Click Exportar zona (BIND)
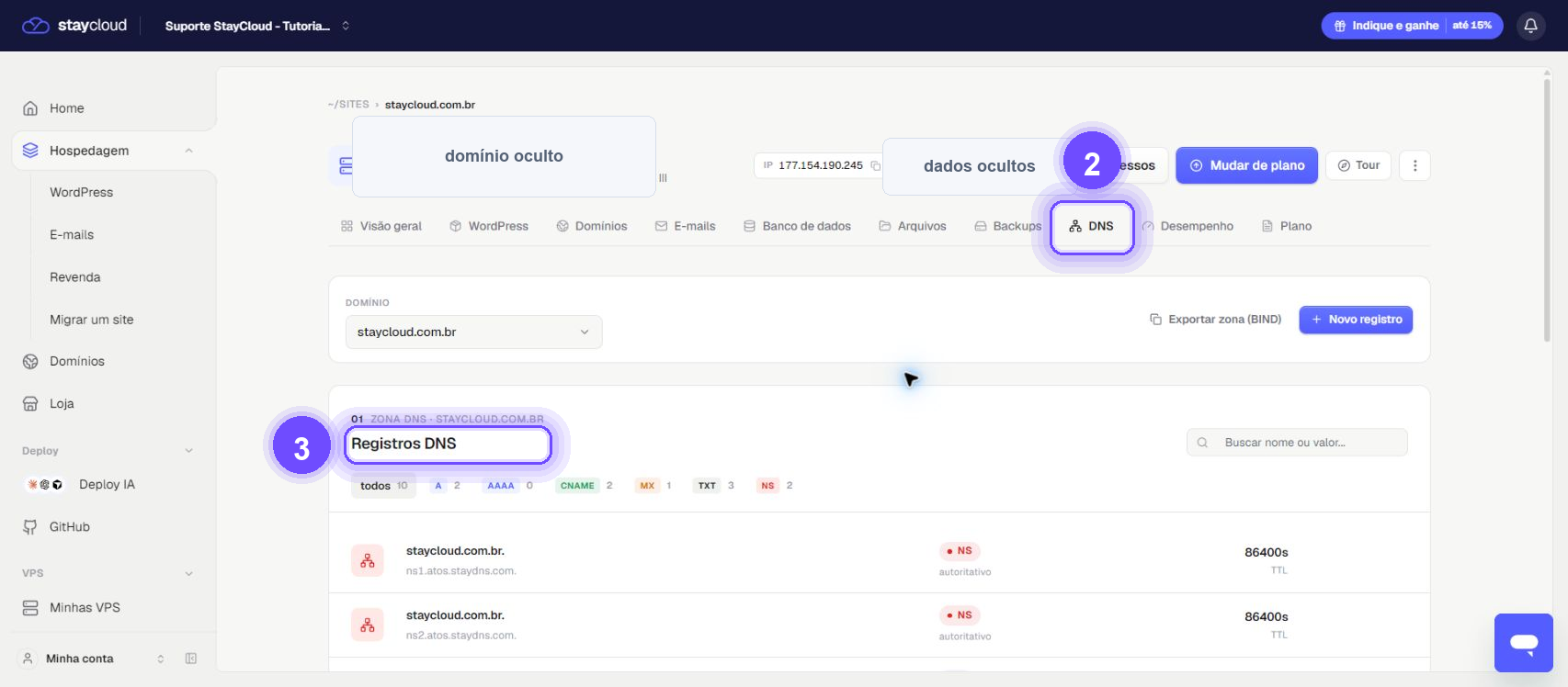The image size is (1568, 687). 1215,320
